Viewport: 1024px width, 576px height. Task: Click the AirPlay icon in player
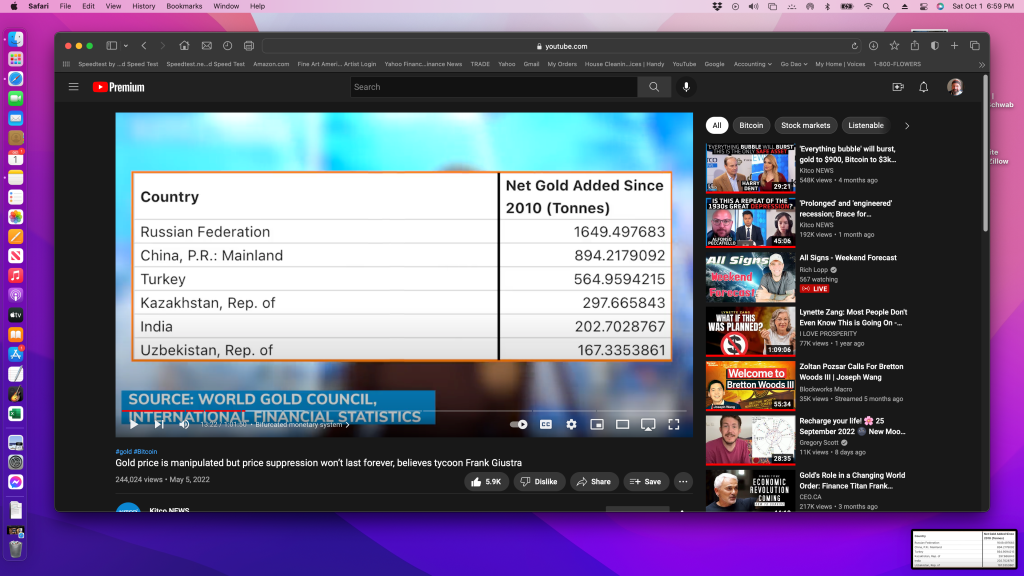(647, 424)
